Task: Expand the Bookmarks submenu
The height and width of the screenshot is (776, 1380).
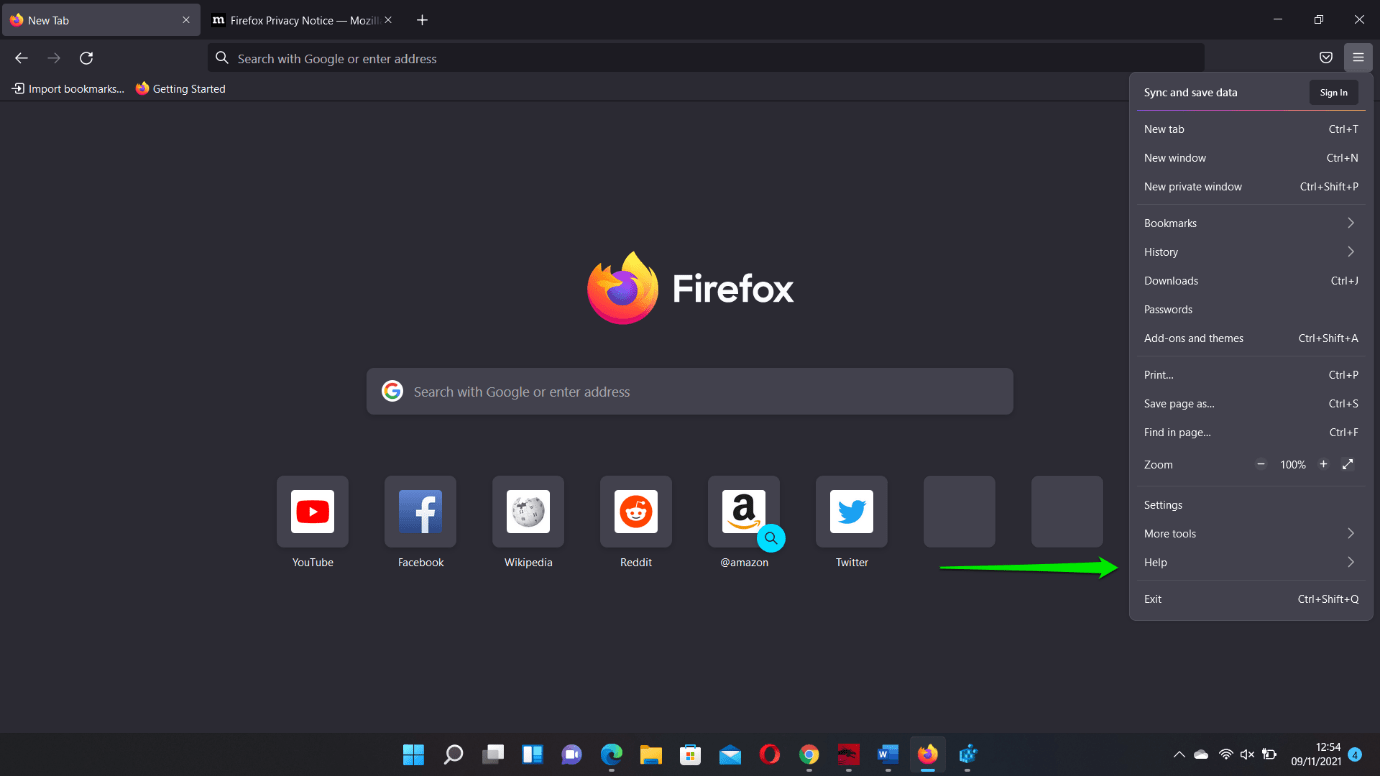Action: click(1250, 223)
